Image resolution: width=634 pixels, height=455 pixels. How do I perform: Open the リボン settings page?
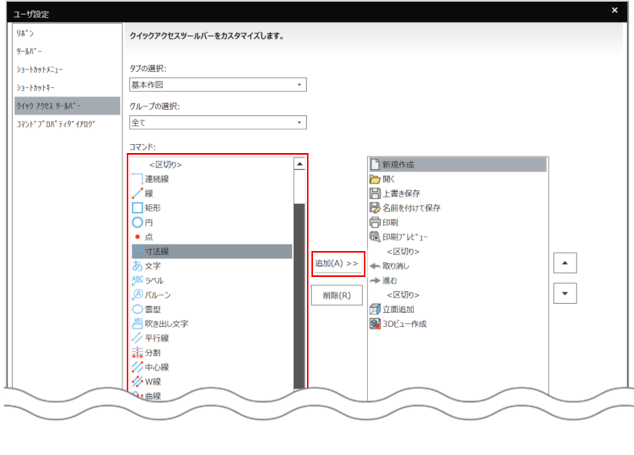(x=25, y=33)
